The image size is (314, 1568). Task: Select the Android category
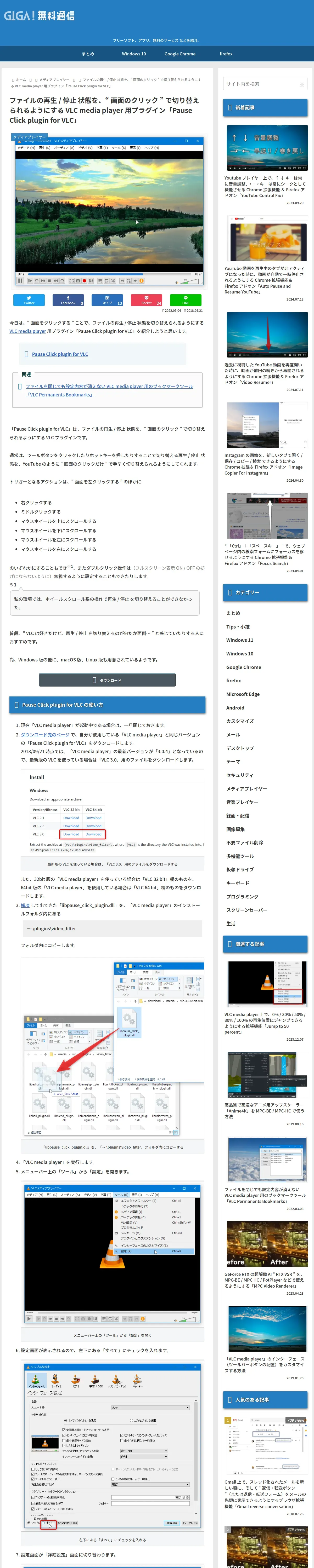235,708
